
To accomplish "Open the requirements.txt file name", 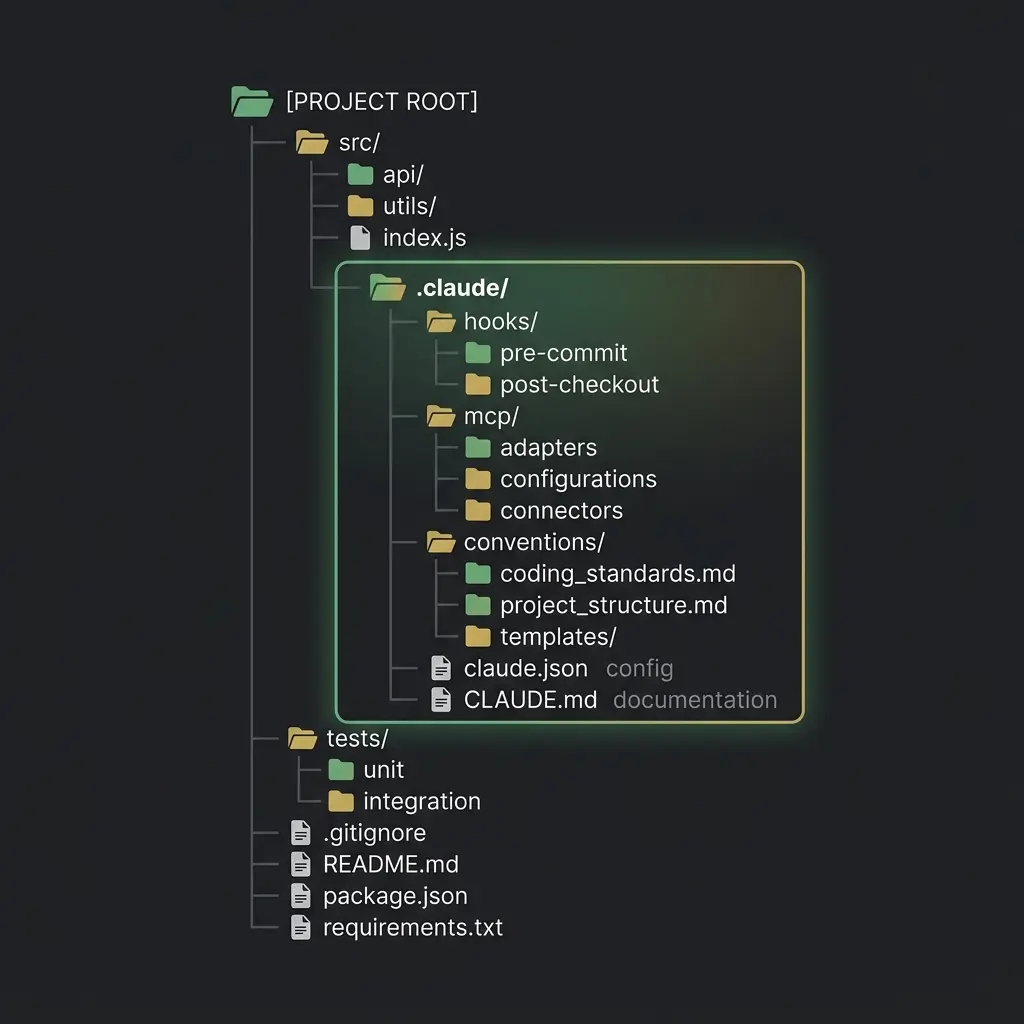I will click(413, 928).
